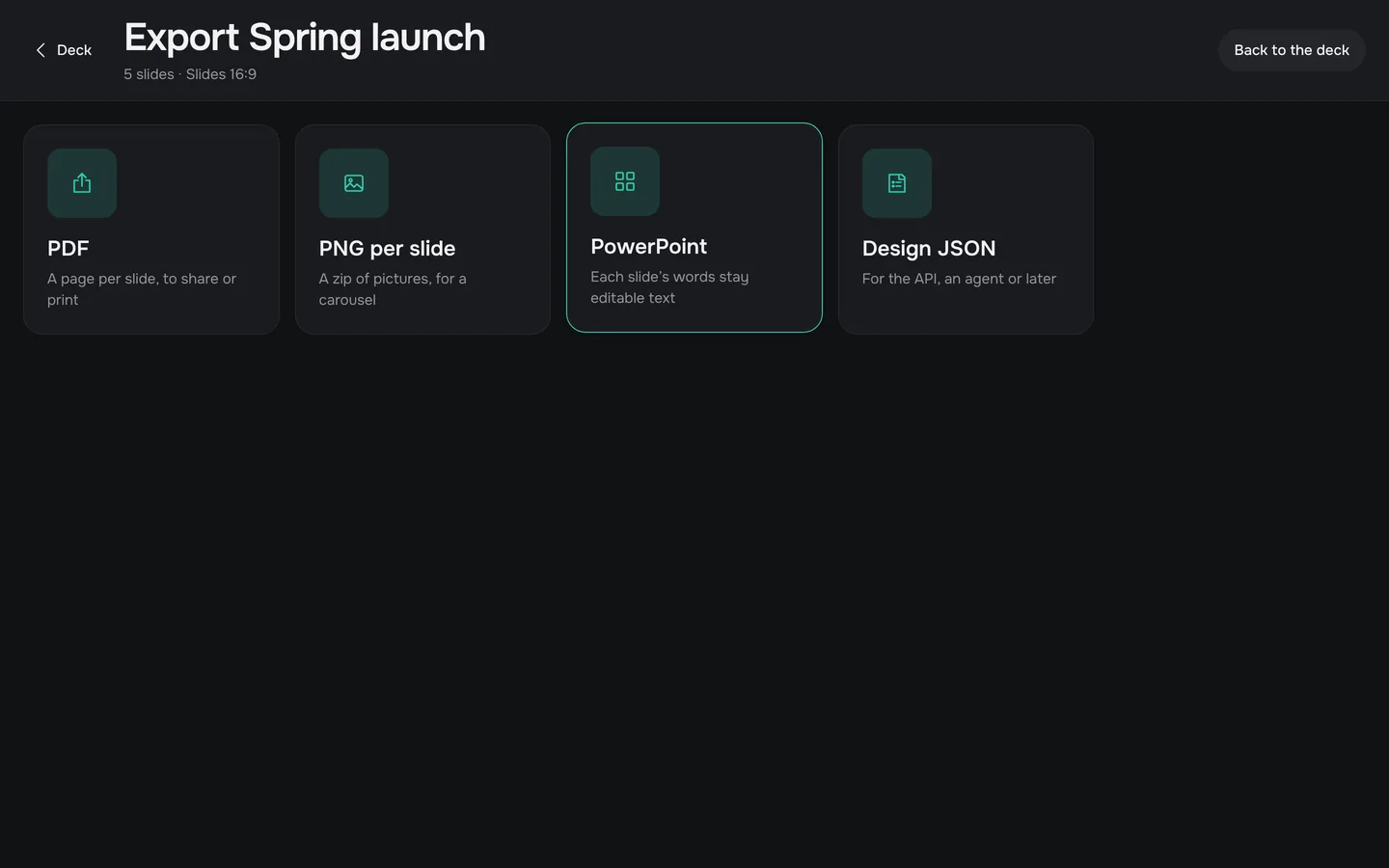1389x868 pixels.
Task: Click the back chevron beside Deck
Action: pyautogui.click(x=41, y=50)
